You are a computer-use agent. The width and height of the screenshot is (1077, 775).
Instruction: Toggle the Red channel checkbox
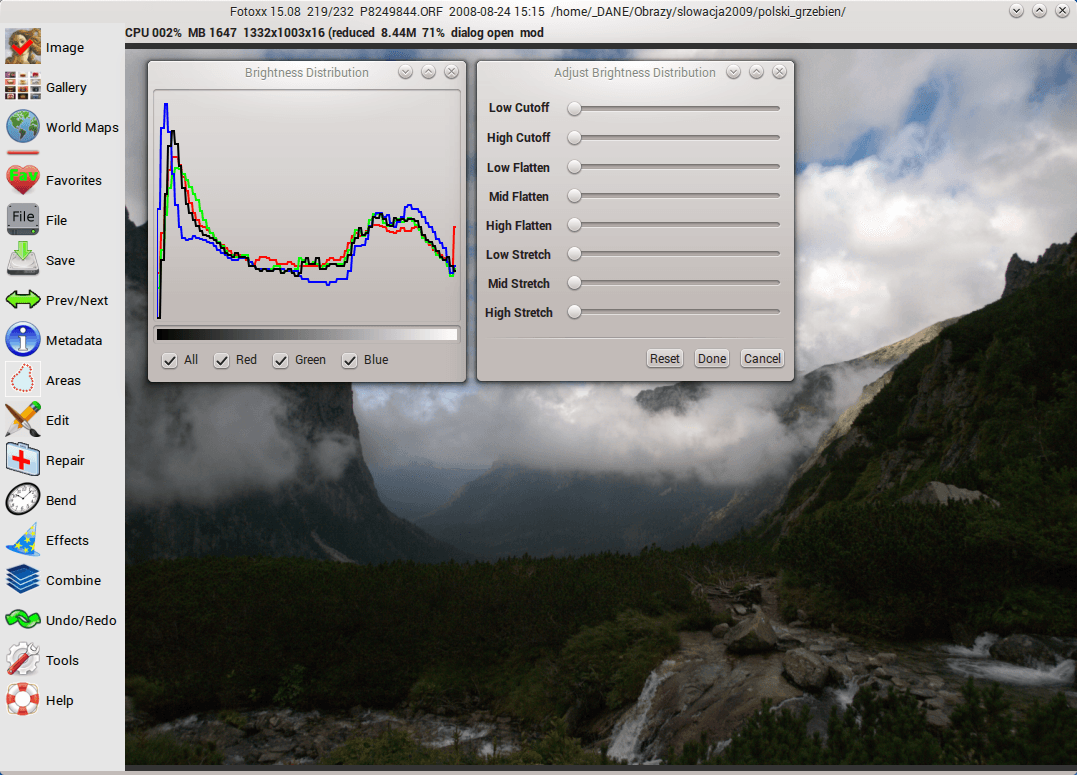point(221,360)
